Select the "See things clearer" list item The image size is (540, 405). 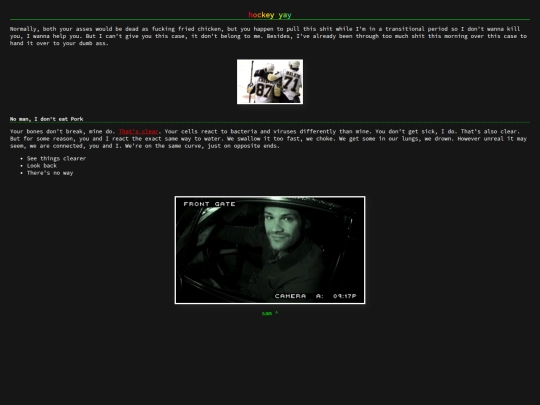point(56,158)
